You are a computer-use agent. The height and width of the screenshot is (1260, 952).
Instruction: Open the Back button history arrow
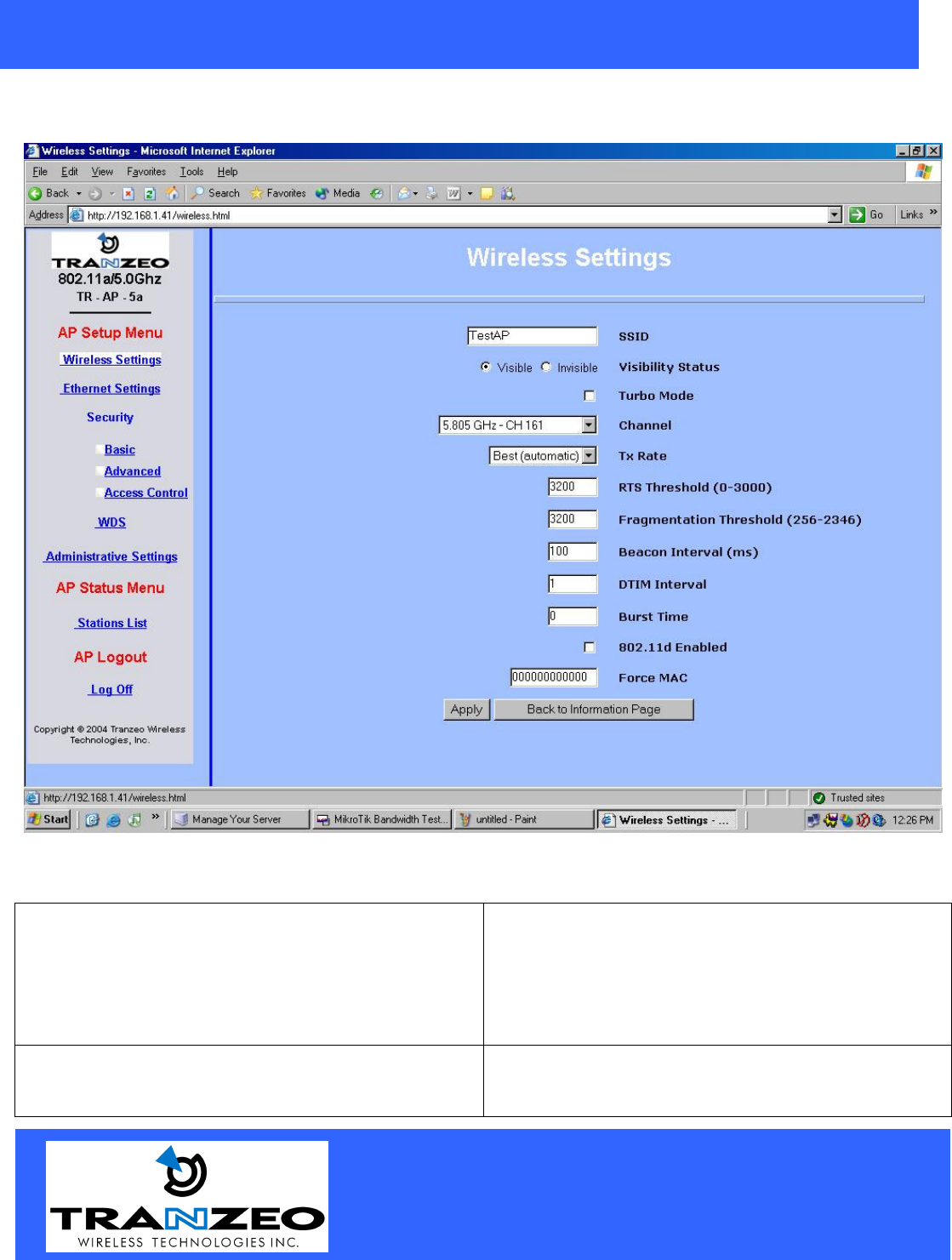[x=79, y=194]
